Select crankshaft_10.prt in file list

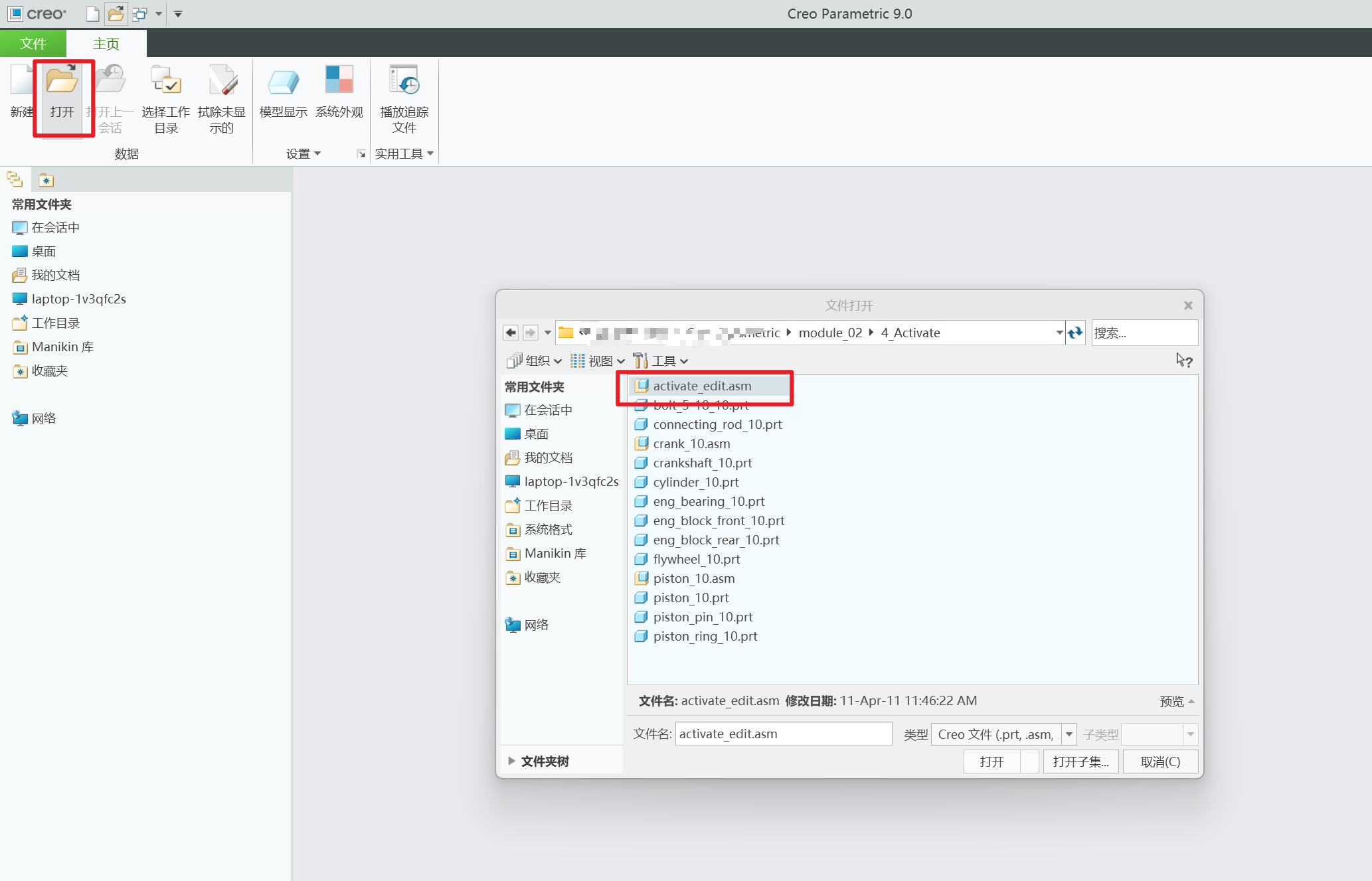click(x=702, y=463)
